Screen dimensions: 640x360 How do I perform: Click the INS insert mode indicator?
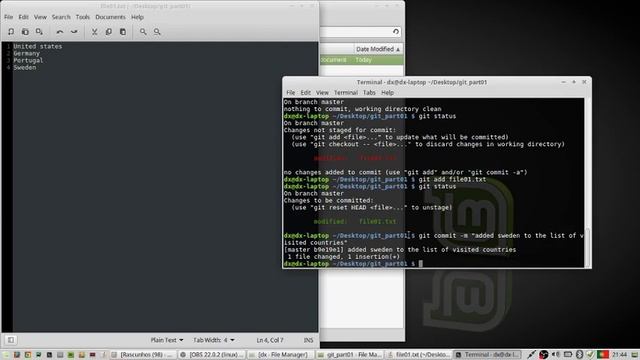click(x=309, y=340)
